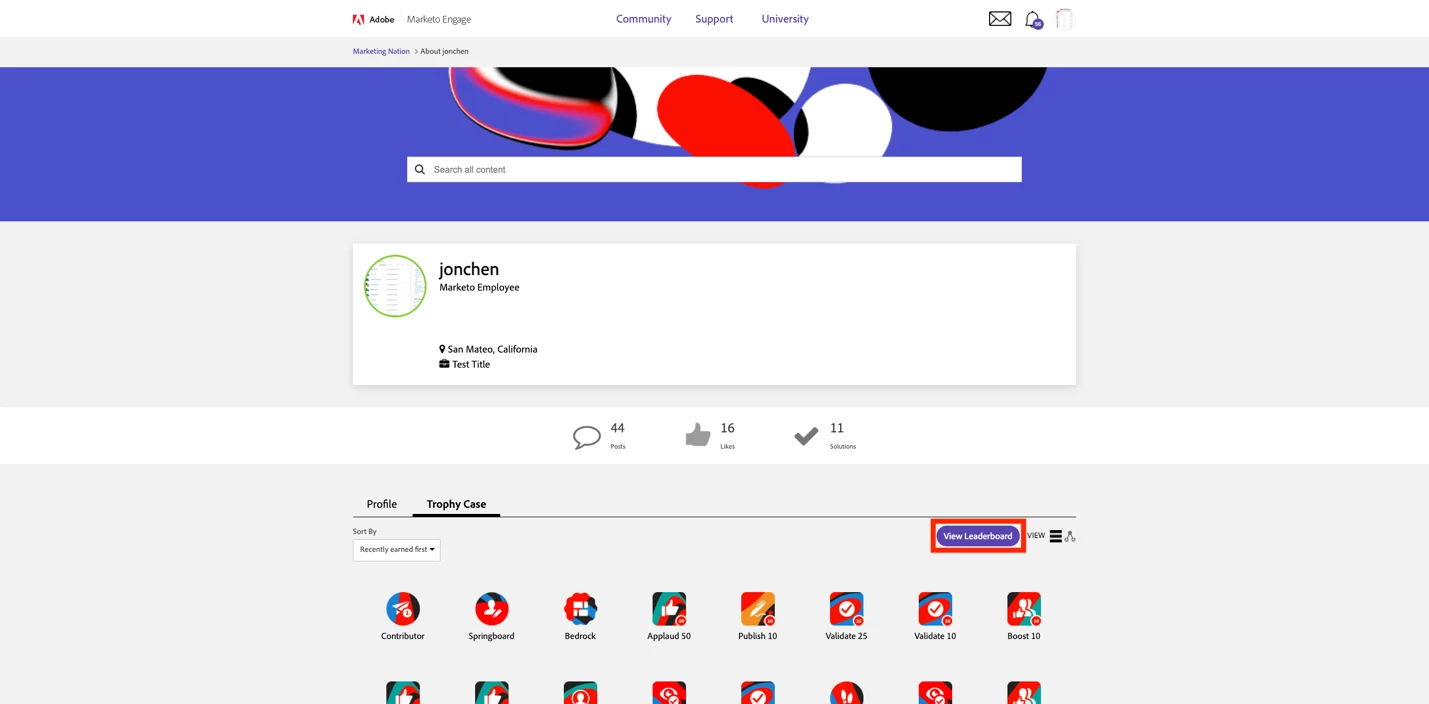1429x704 pixels.
Task: Expand the Recently earned first dropdown
Action: 396,550
